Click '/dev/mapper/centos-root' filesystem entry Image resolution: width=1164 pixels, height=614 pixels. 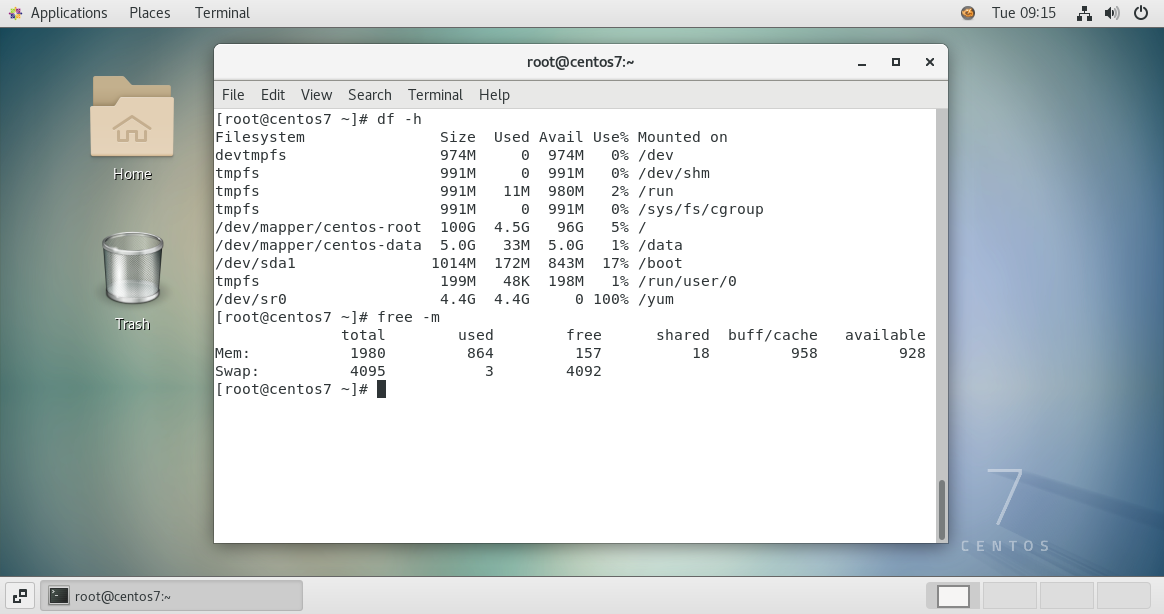point(318,227)
